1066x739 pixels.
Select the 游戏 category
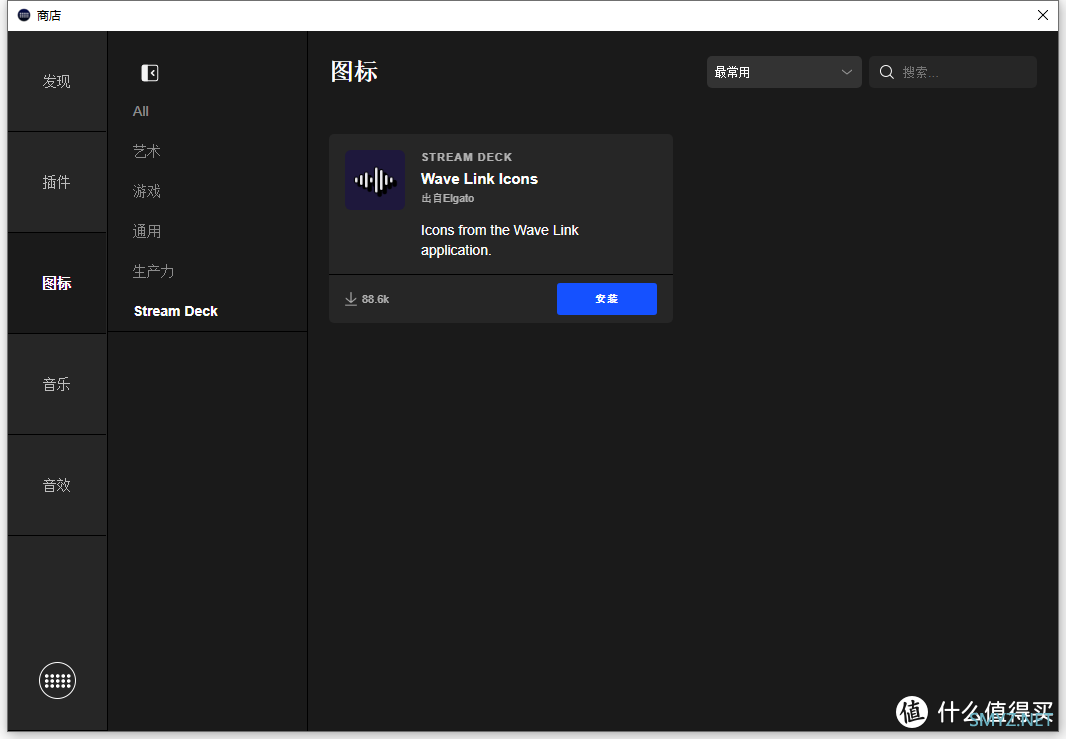[147, 192]
